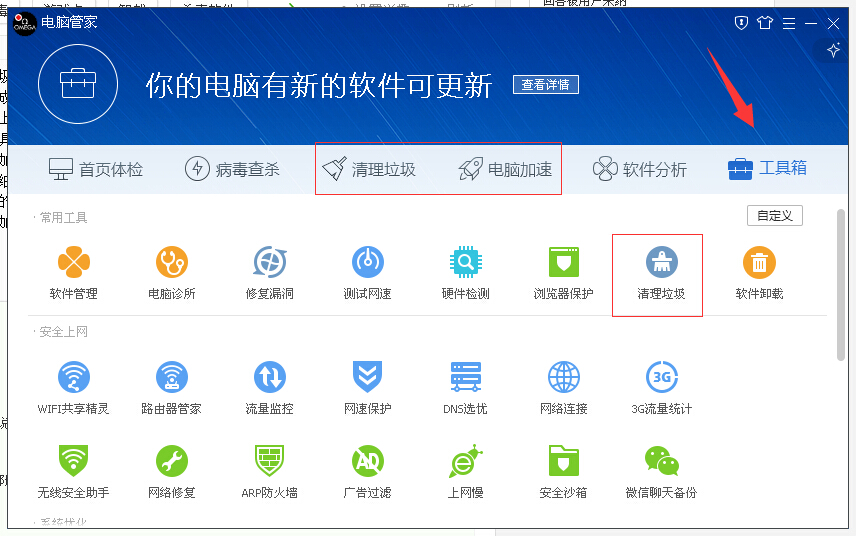Open the 软件分析 tab
856x536 pixels.
pyautogui.click(x=640, y=169)
